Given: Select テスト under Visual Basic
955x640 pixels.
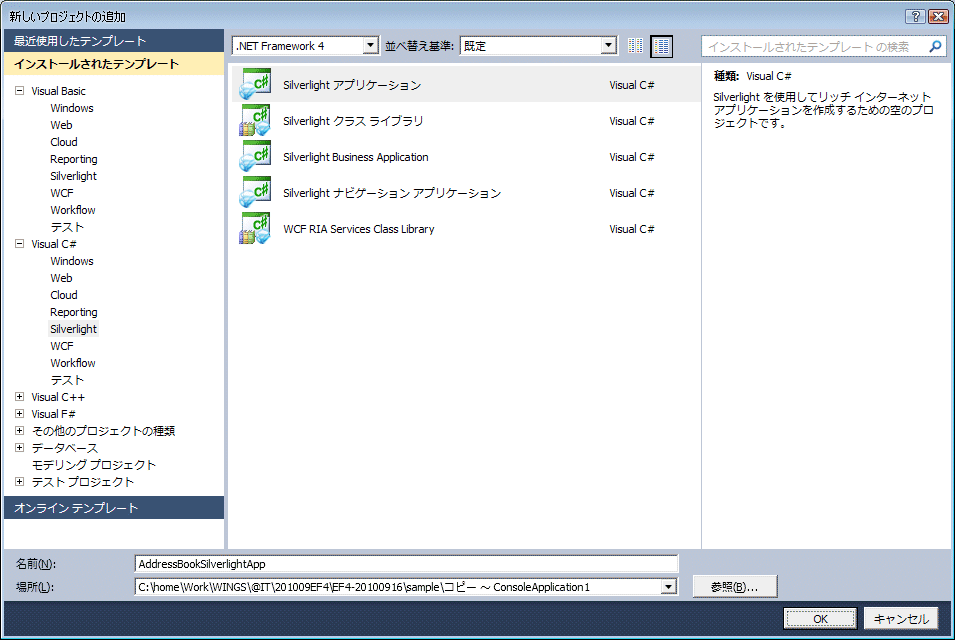Looking at the screenshot, I should (x=67, y=227).
